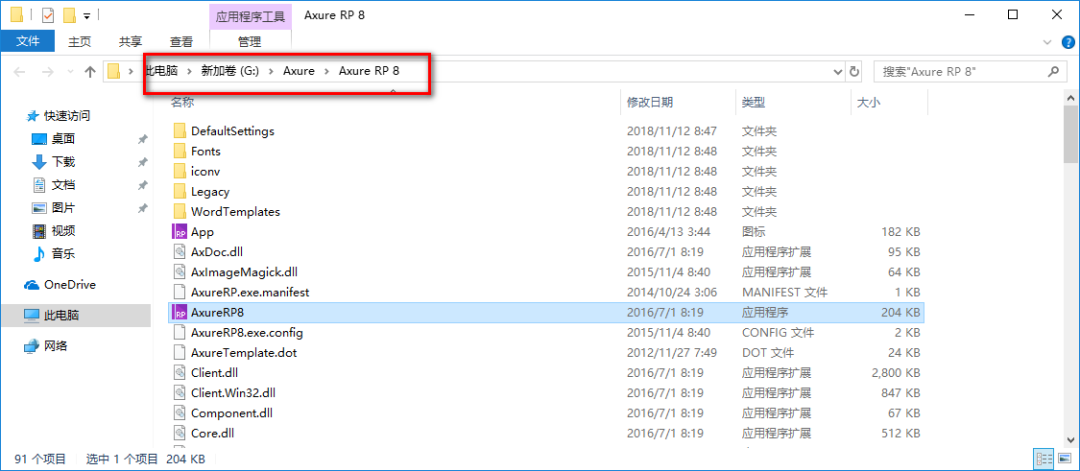Click the forward navigation arrow
Screen dimensions: 1080x471
[x=47, y=72]
